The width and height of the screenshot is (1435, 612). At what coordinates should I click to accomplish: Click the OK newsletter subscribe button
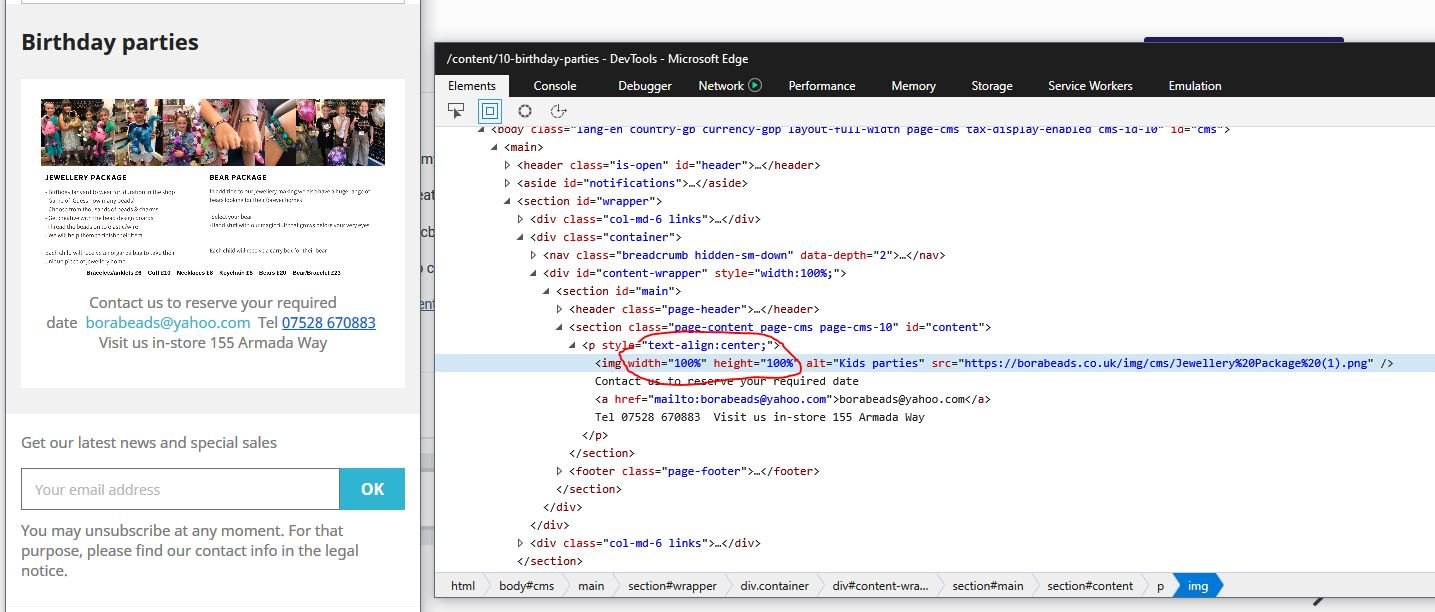click(x=373, y=489)
